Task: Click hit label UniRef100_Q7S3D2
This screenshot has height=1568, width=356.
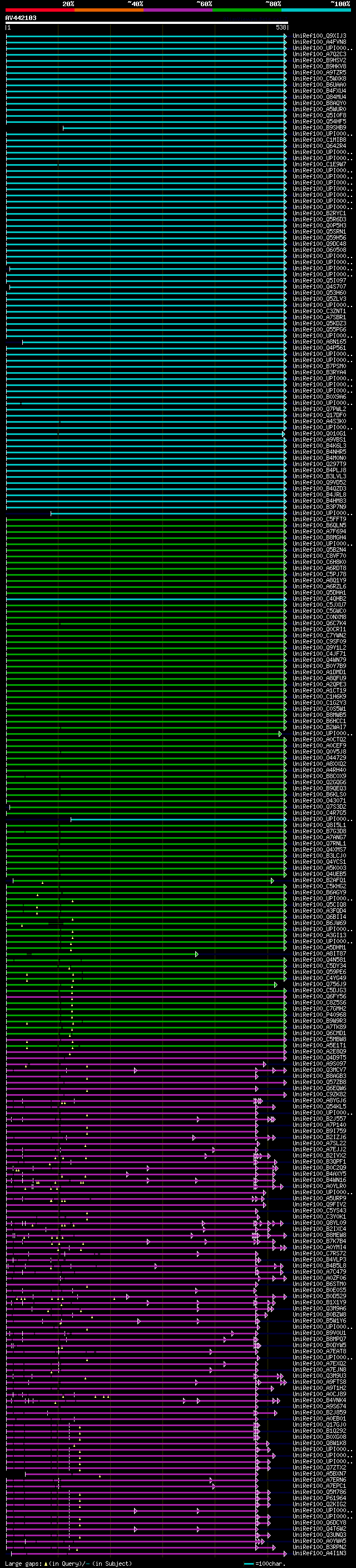Action: click(x=319, y=807)
